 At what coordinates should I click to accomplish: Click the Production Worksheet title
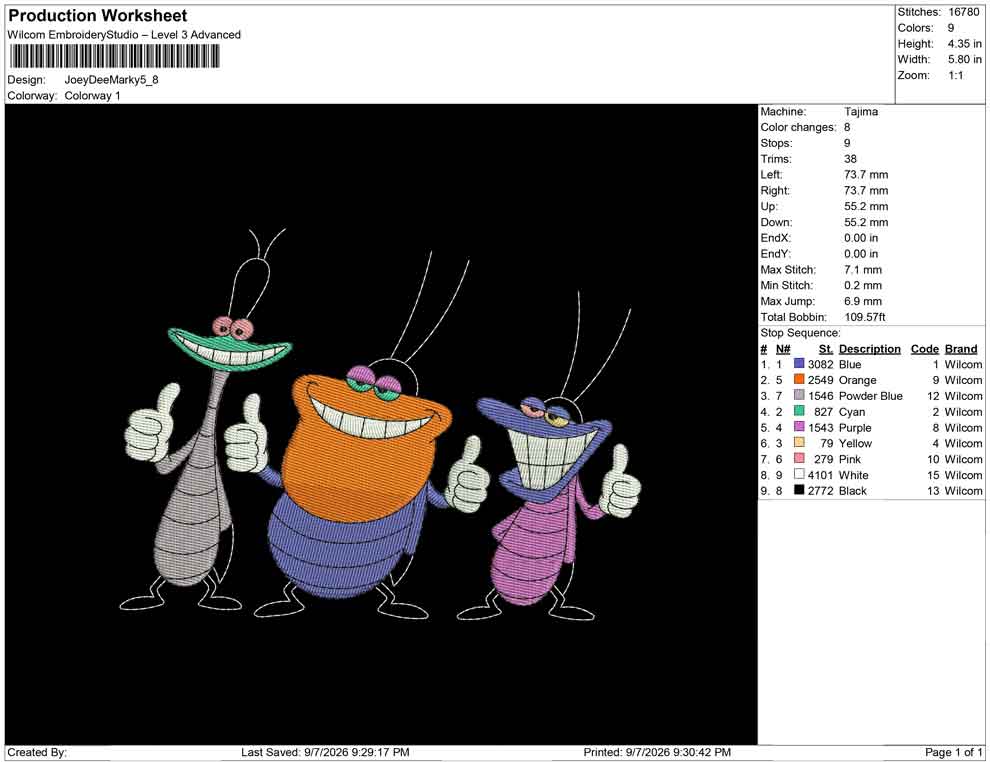[x=97, y=16]
